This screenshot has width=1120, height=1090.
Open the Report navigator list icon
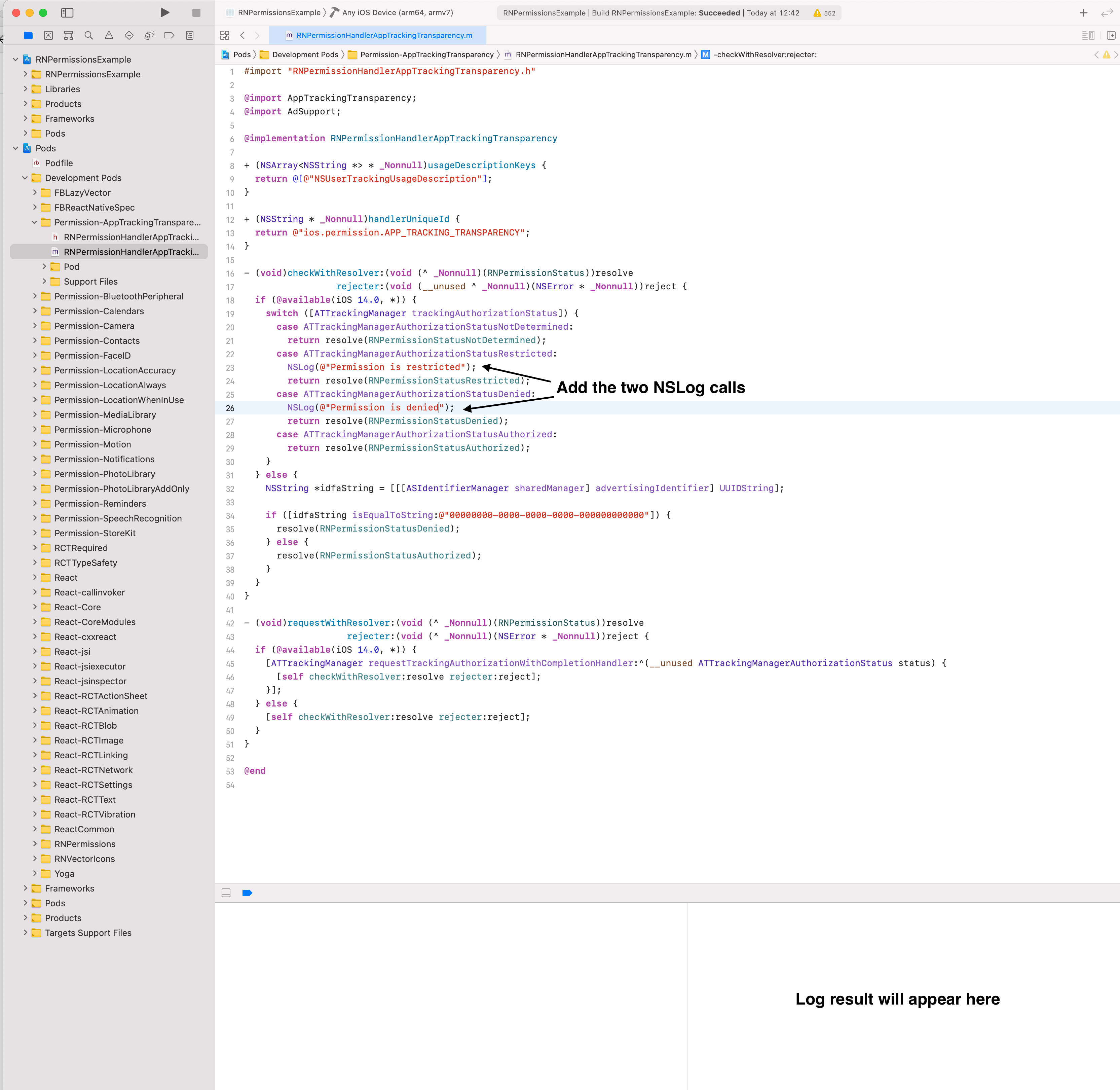coord(189,35)
